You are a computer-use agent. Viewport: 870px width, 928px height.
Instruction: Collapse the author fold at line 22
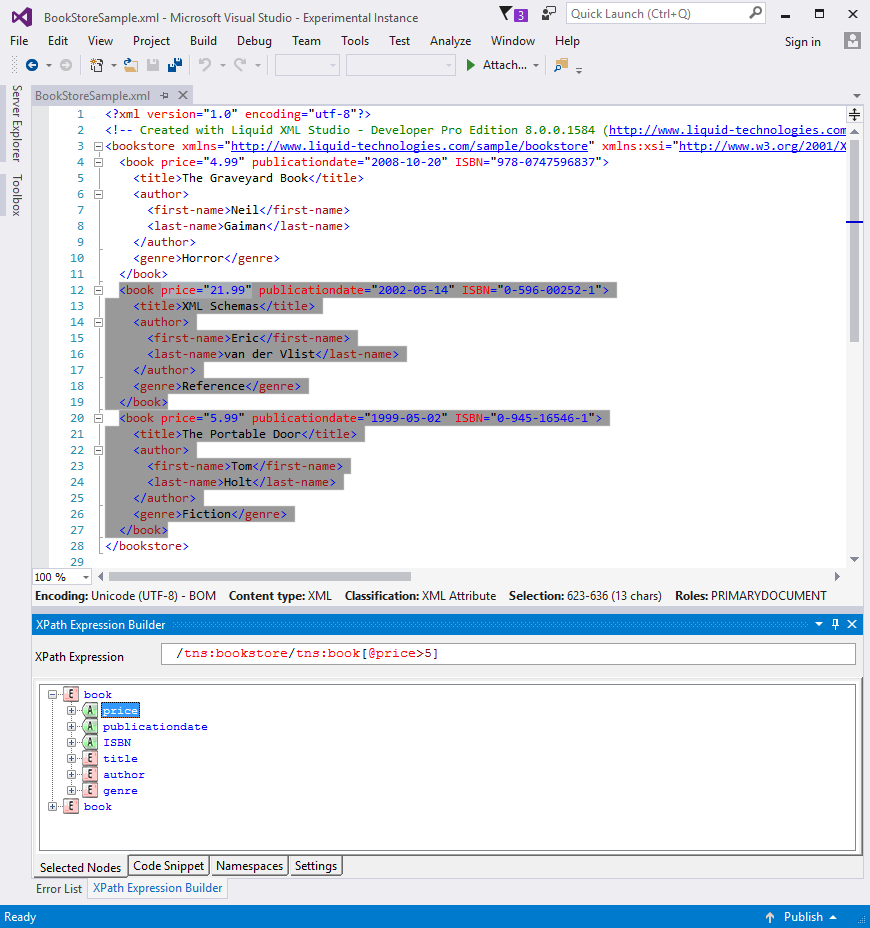pyautogui.click(x=99, y=450)
